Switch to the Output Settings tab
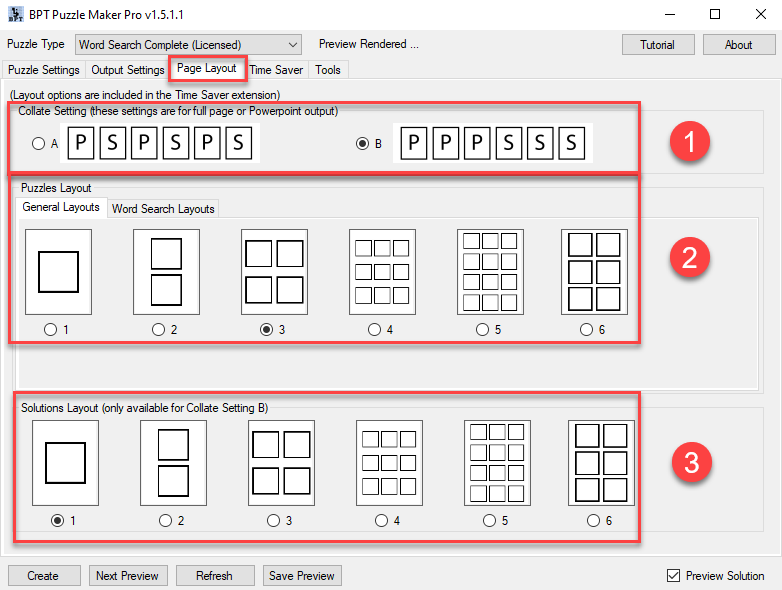The image size is (782, 590). 127,70
